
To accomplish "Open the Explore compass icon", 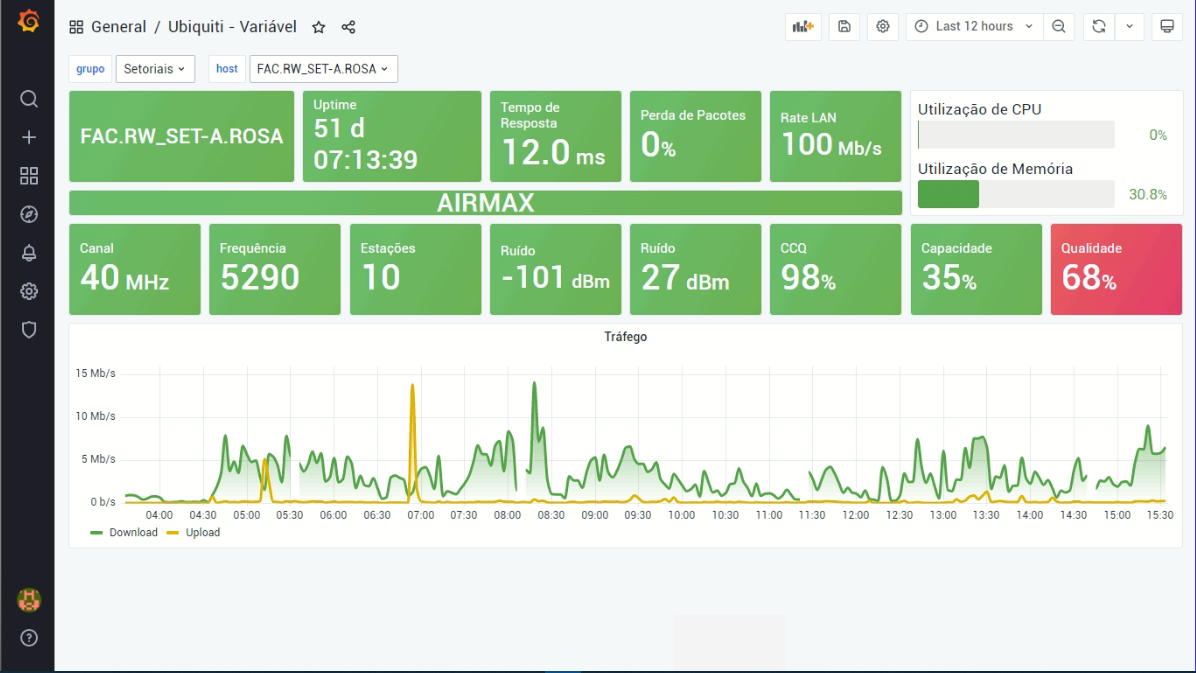I will [29, 214].
